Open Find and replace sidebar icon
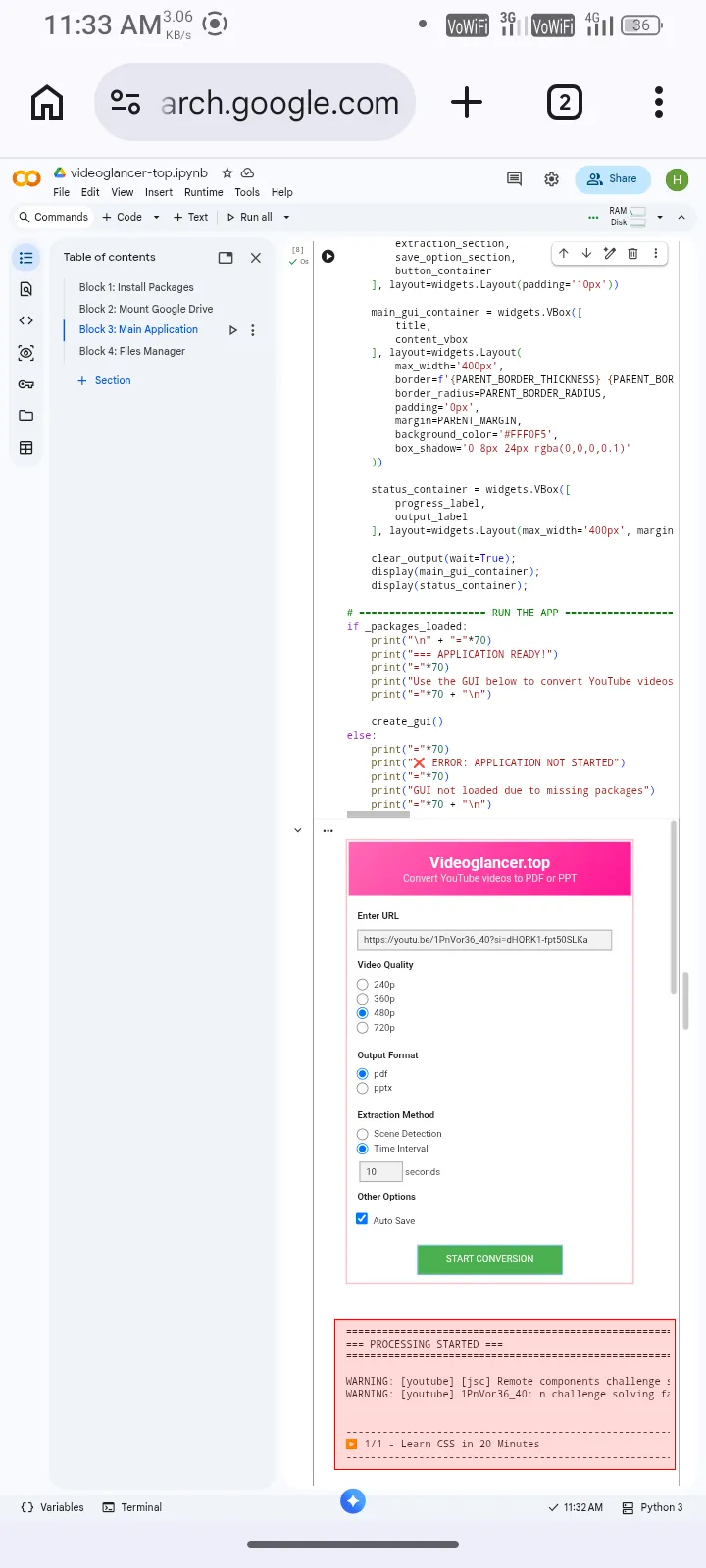Viewport: 706px width, 1568px height. pyautogui.click(x=26, y=289)
